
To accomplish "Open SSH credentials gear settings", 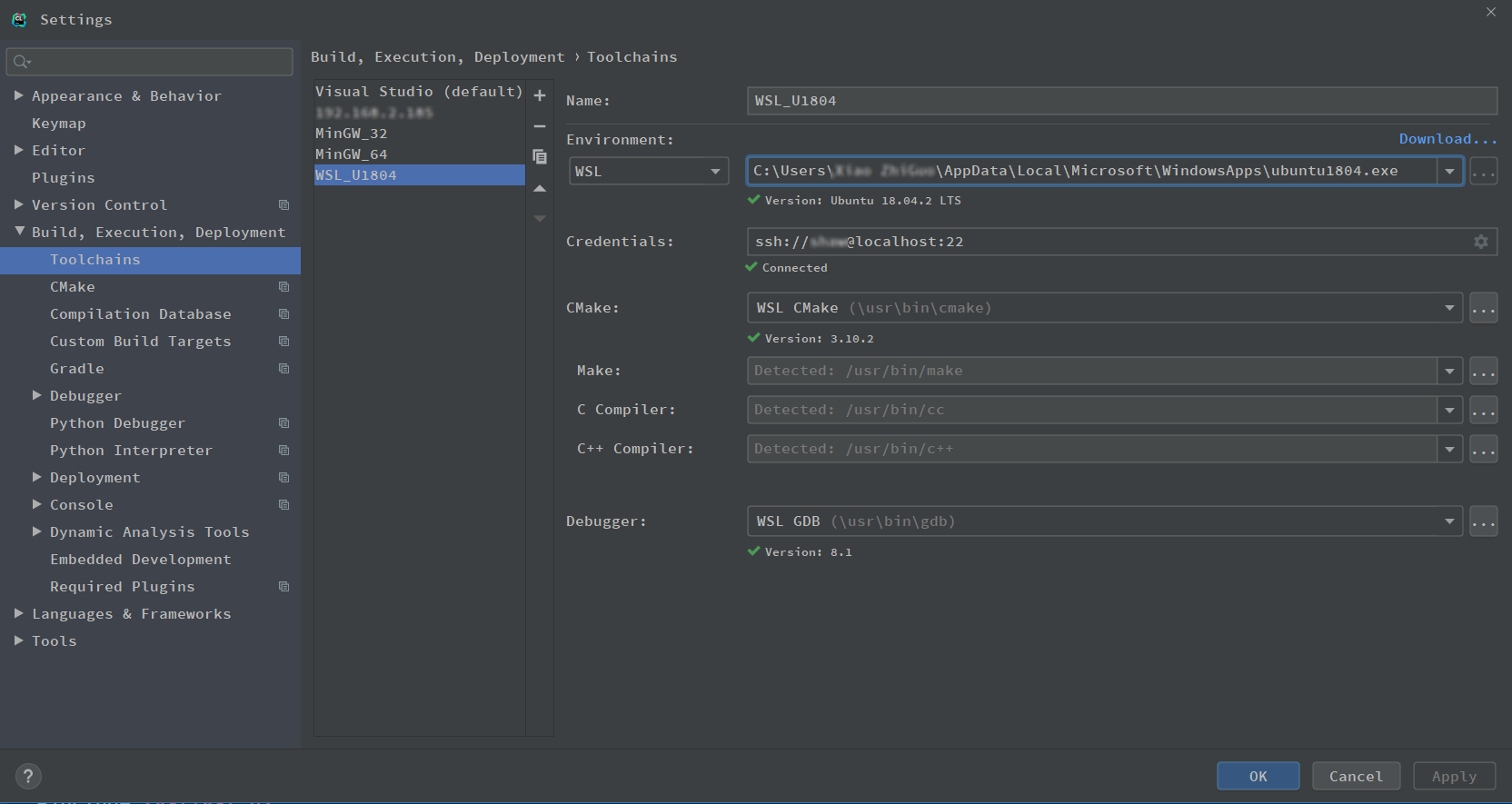I will (x=1481, y=242).
